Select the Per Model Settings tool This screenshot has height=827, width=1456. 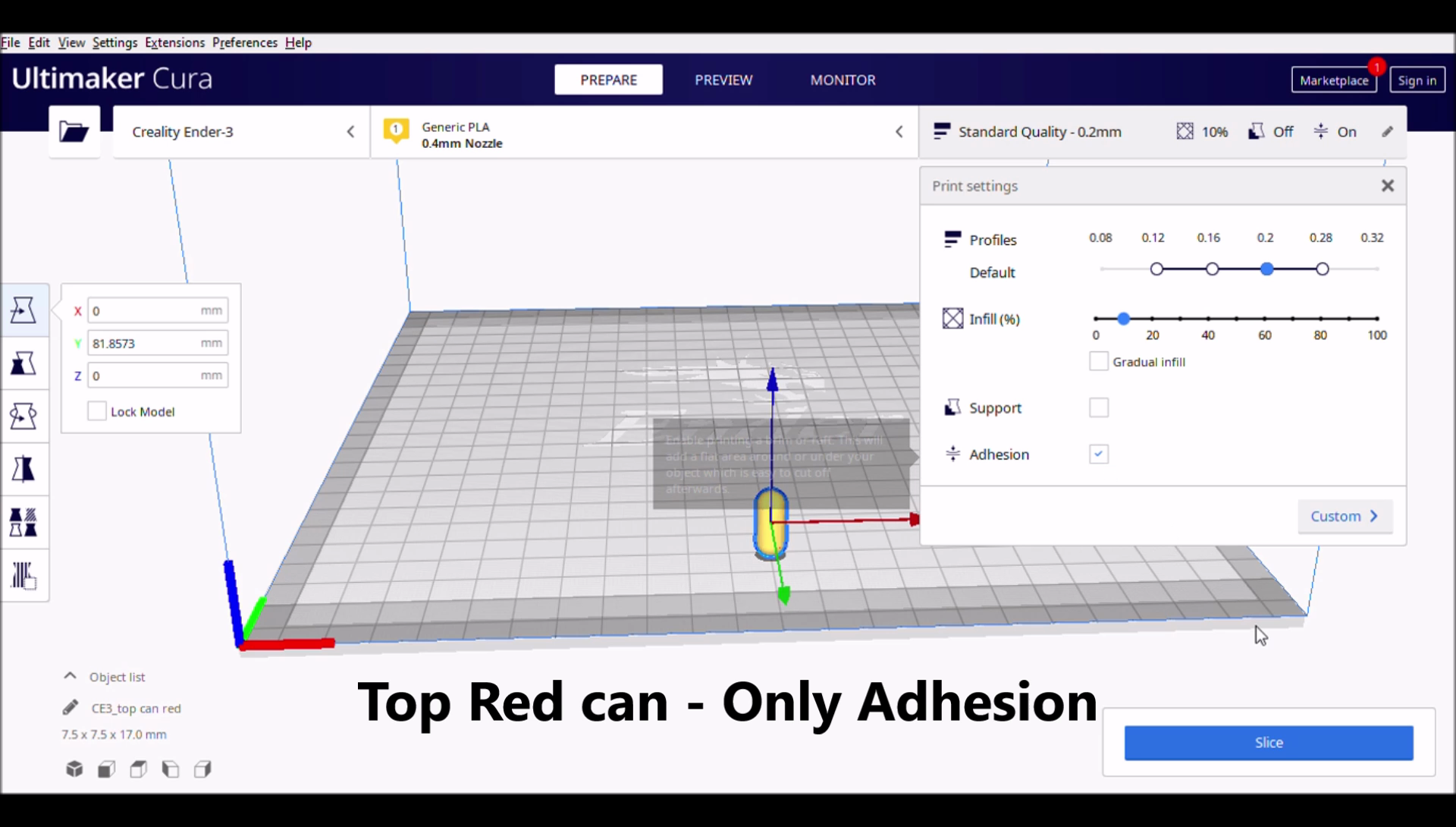point(24,523)
